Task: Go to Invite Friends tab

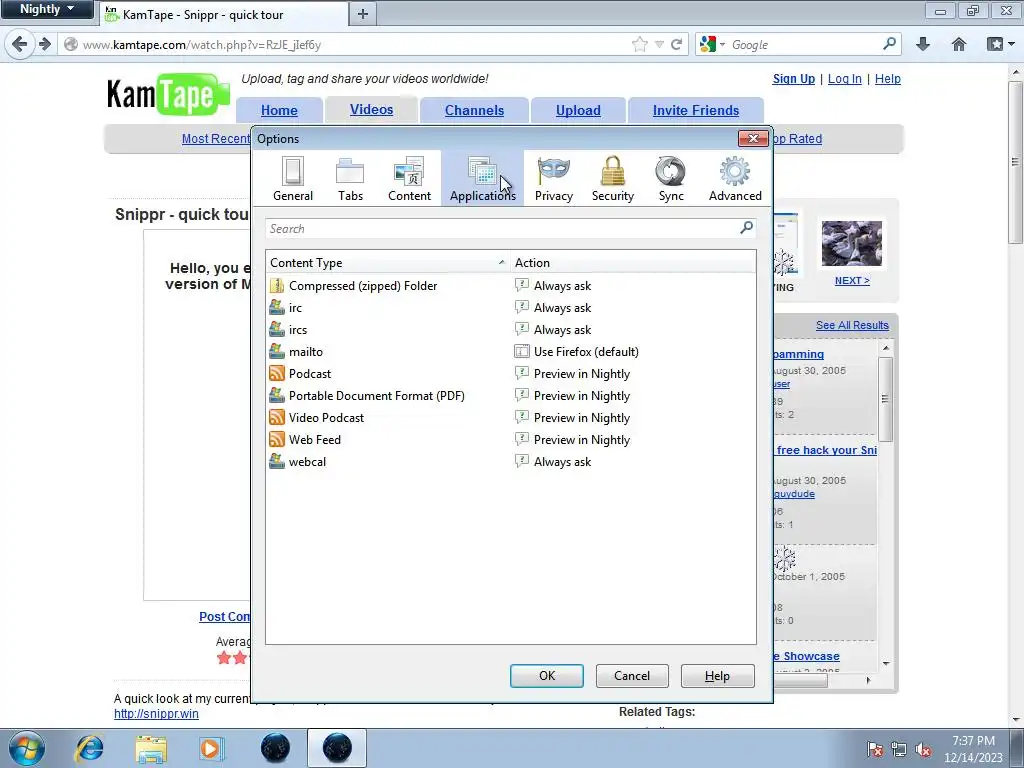Action: 696,110
